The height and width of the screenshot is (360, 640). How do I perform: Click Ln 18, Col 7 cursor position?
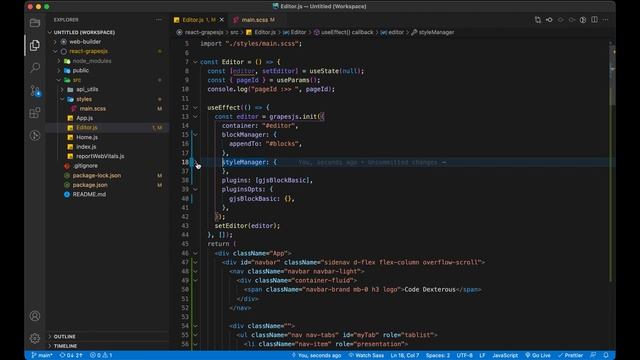pyautogui.click(x=405, y=355)
